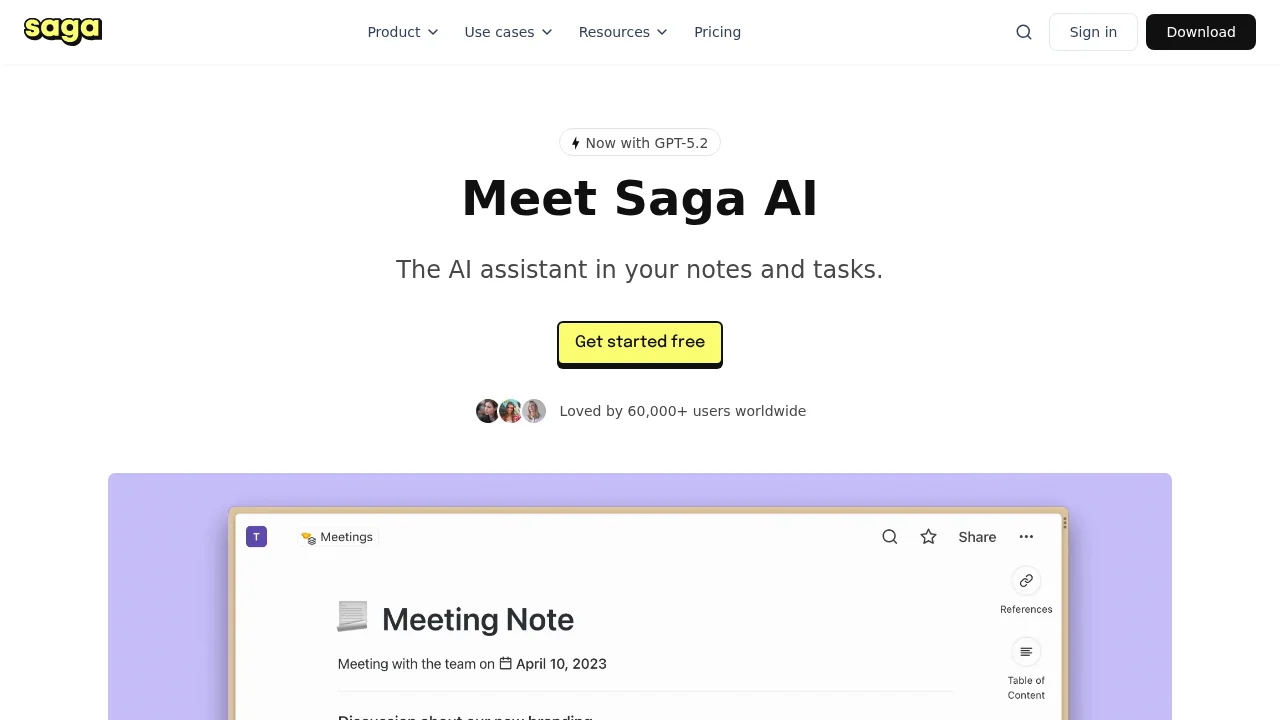Click the Sign in link
This screenshot has width=1280, height=720.
click(1093, 31)
